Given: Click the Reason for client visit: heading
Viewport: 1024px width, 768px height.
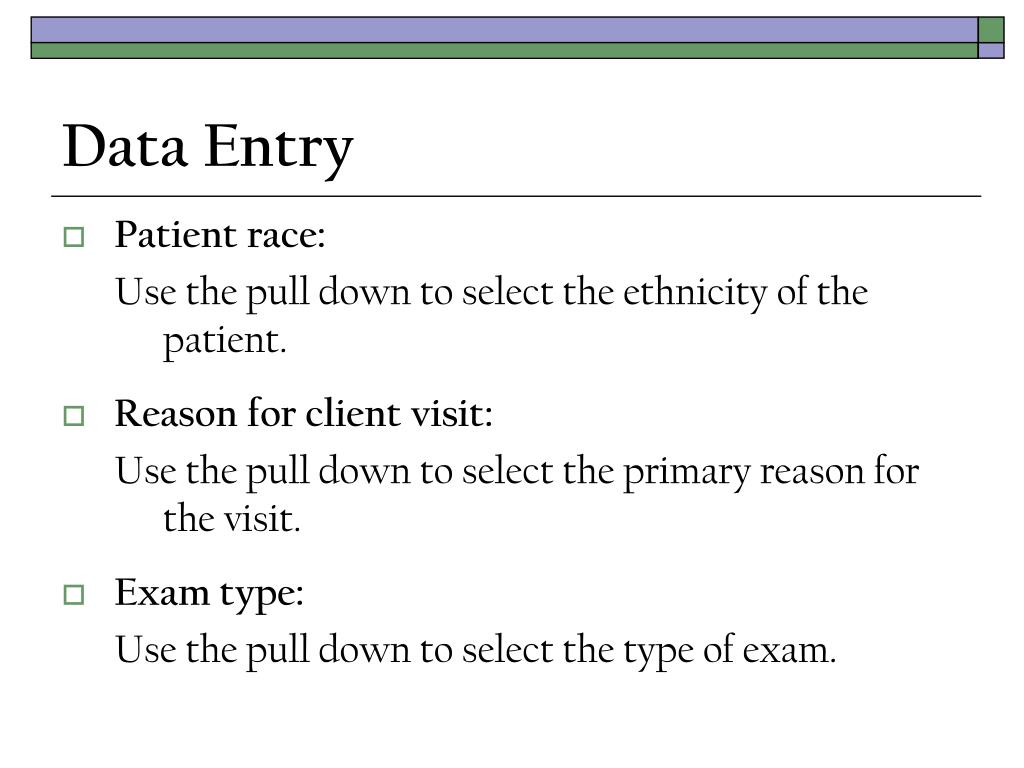Looking at the screenshot, I should (304, 413).
